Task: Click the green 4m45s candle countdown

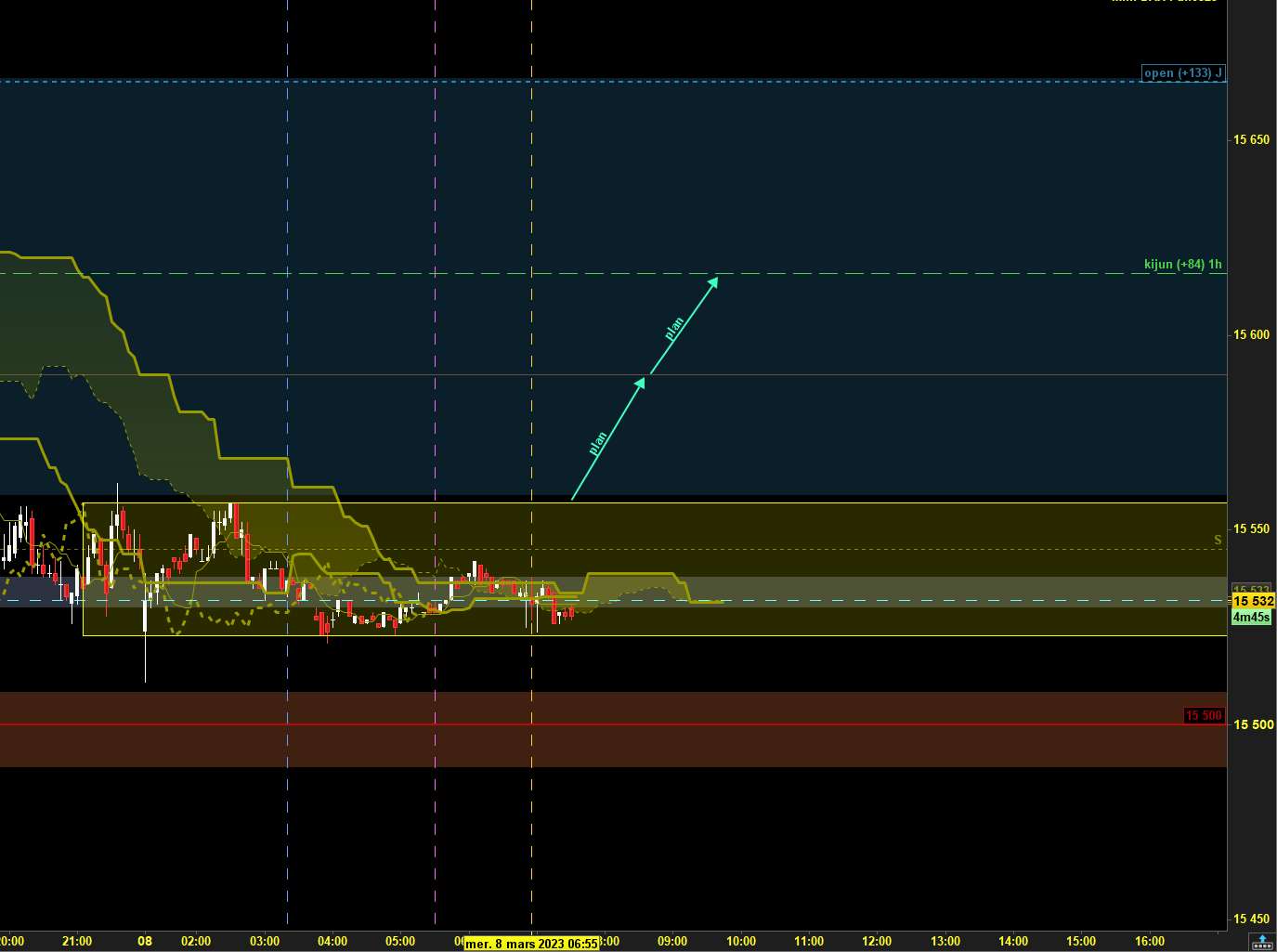Action: [1251, 617]
